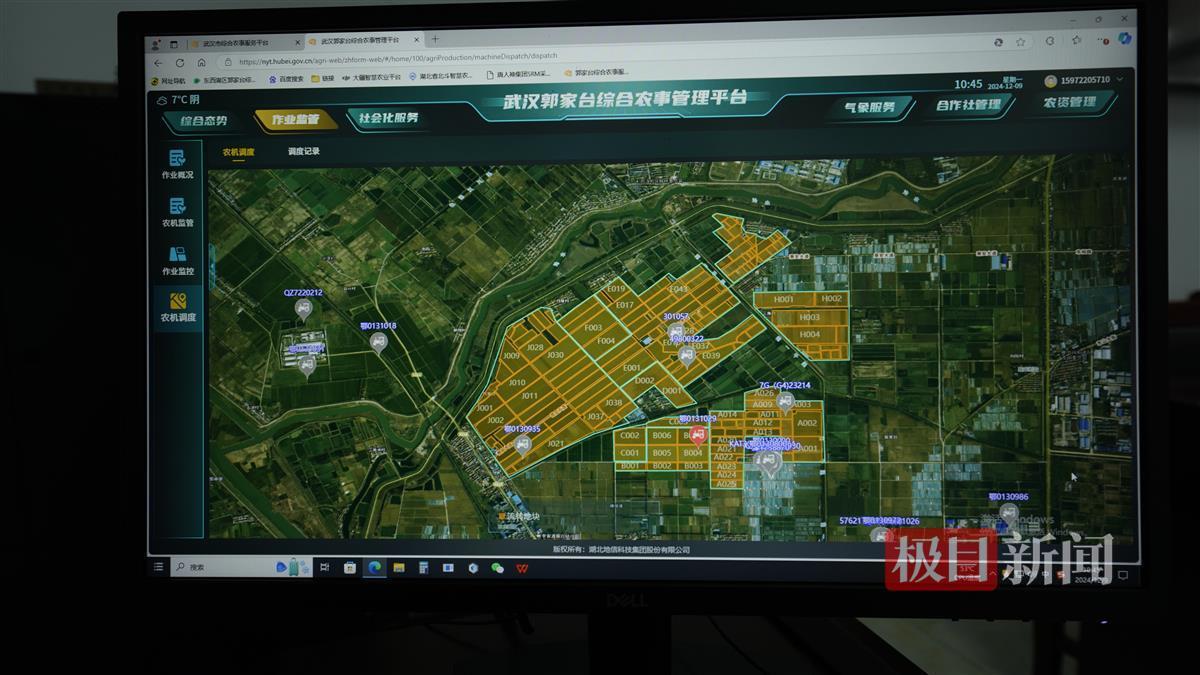Click tractor marker 鄂0130935 in field J021
Screen dimensions: 1200x675
click(x=522, y=445)
